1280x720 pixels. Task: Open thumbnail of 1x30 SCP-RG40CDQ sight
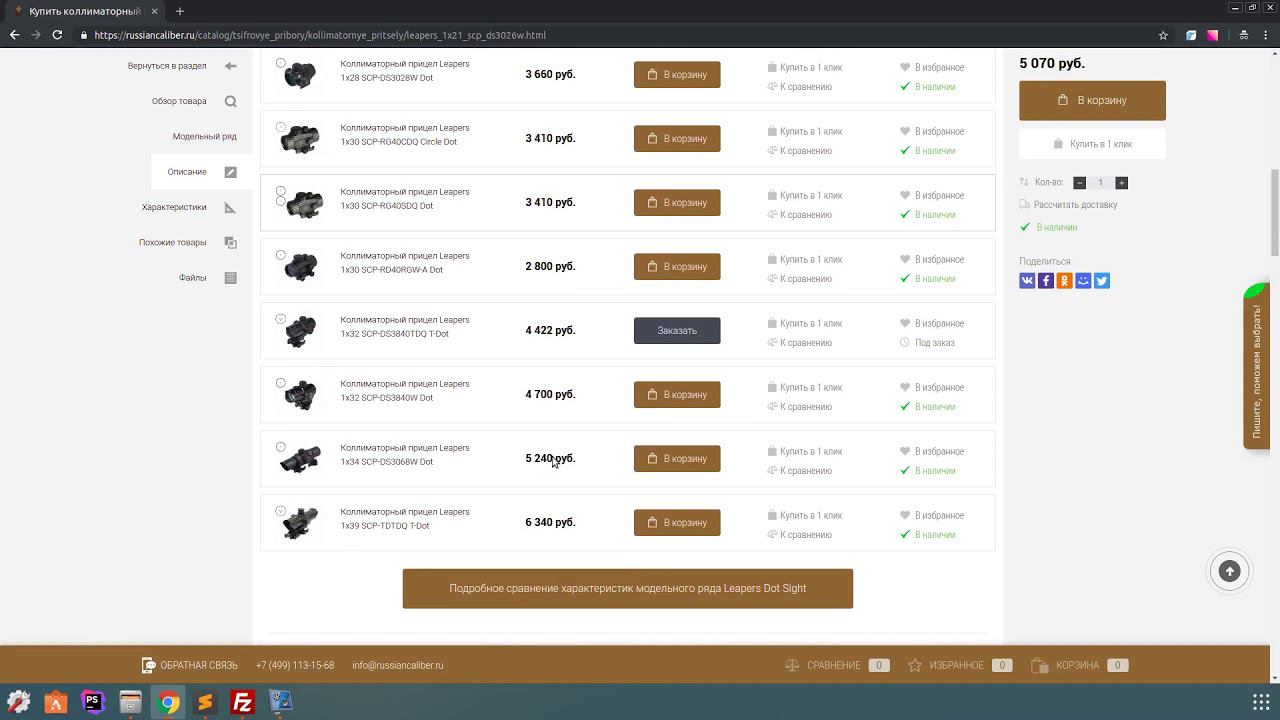300,139
